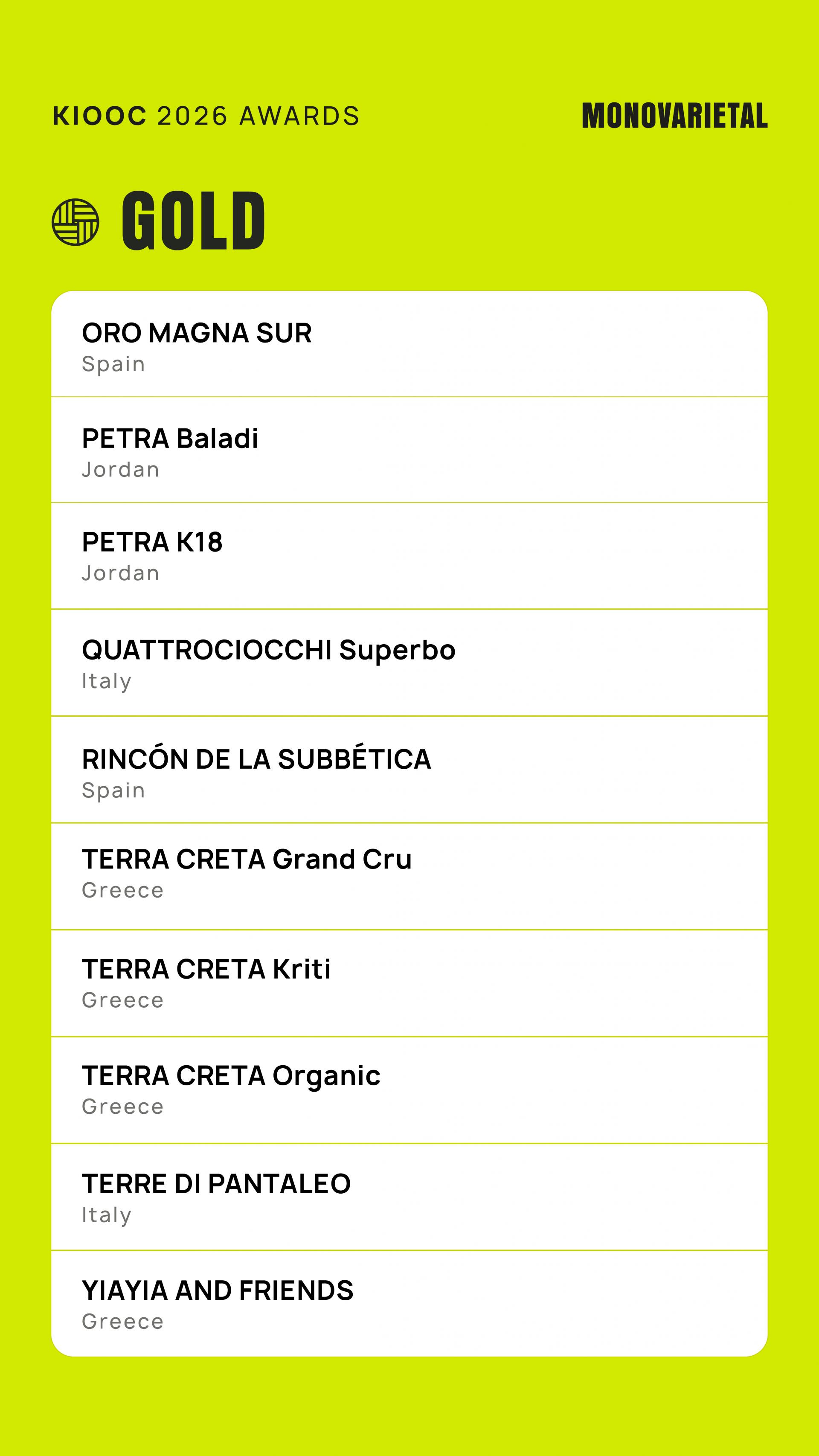Open the PETRA K18 entry
Image resolution: width=819 pixels, height=1456 pixels.
pos(409,555)
